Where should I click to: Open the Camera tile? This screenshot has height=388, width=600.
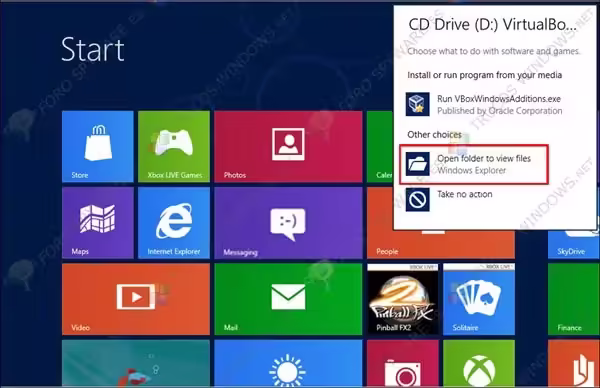tap(403, 363)
